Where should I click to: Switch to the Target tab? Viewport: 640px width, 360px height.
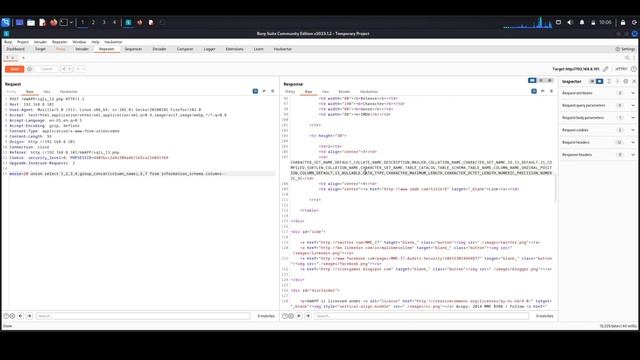[x=40, y=49]
